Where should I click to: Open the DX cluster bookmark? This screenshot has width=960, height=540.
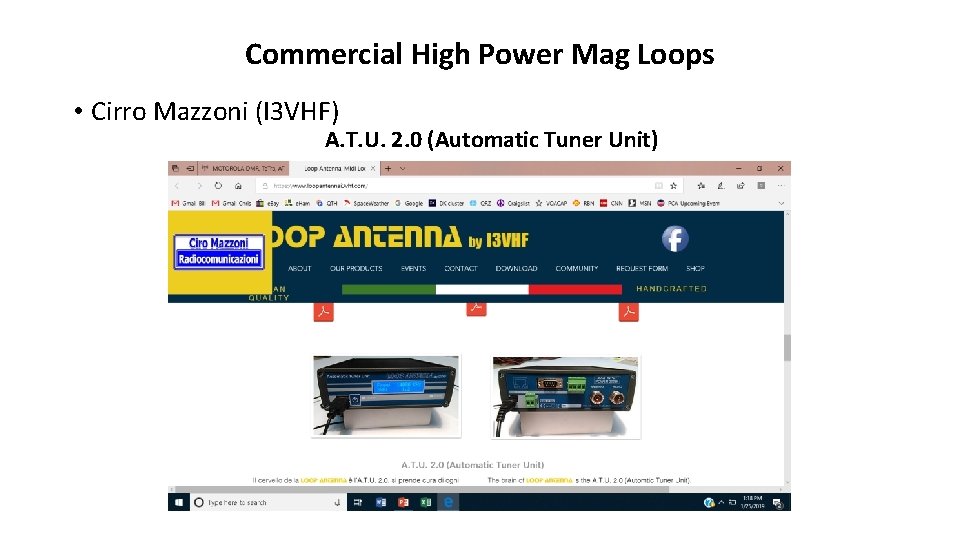[446, 203]
